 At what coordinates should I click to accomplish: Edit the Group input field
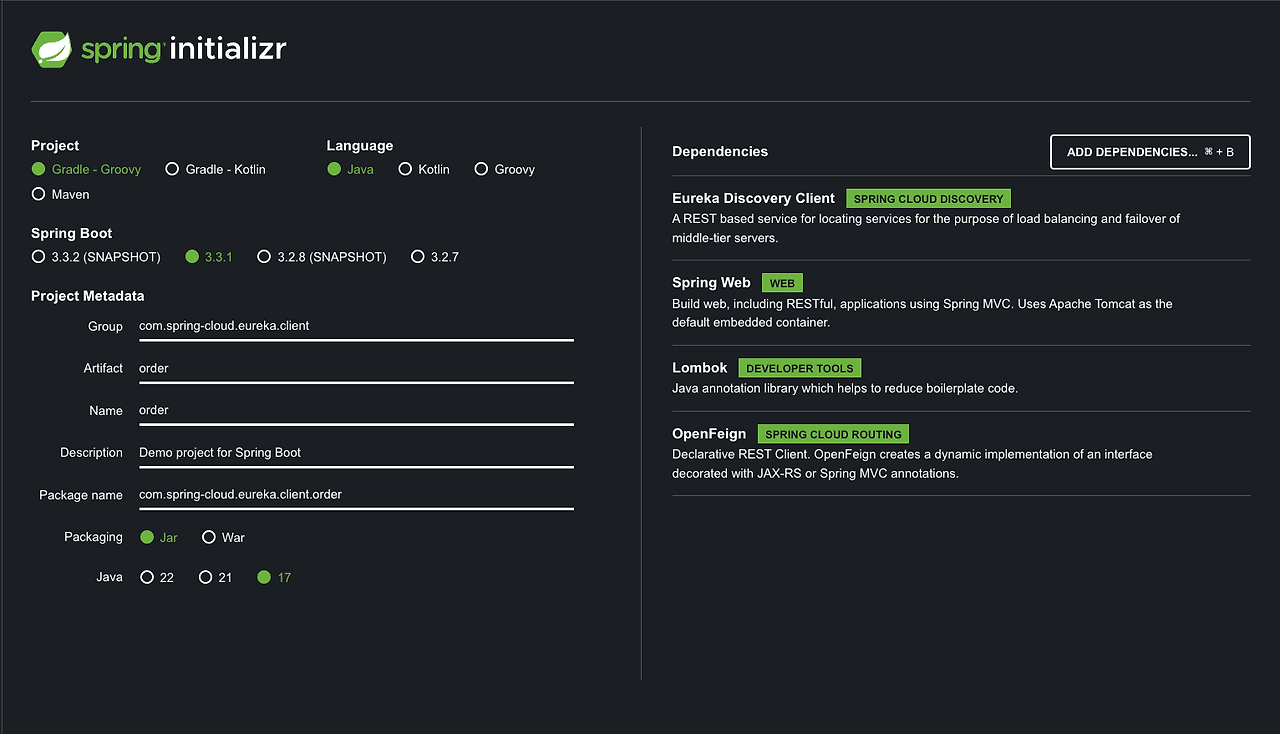[x=356, y=327]
